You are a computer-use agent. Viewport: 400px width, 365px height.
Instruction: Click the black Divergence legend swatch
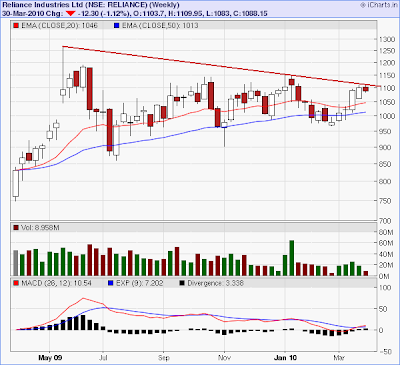tap(182, 283)
